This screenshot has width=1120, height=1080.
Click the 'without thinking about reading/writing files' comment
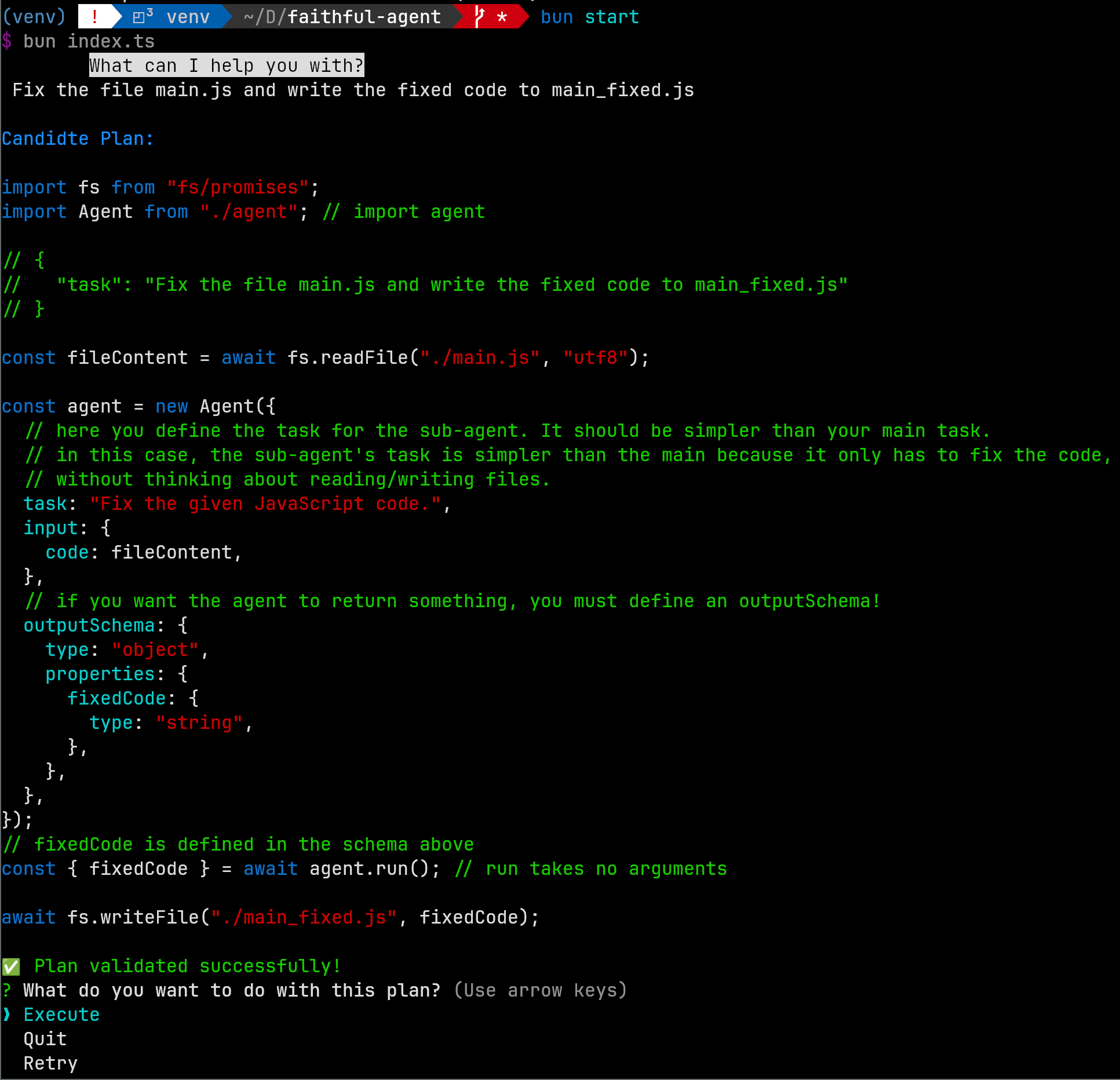[287, 479]
